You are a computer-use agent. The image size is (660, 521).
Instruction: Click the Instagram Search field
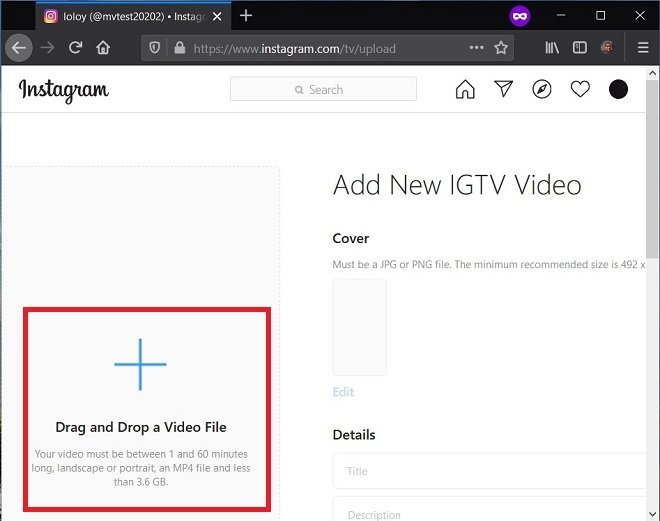(x=323, y=89)
